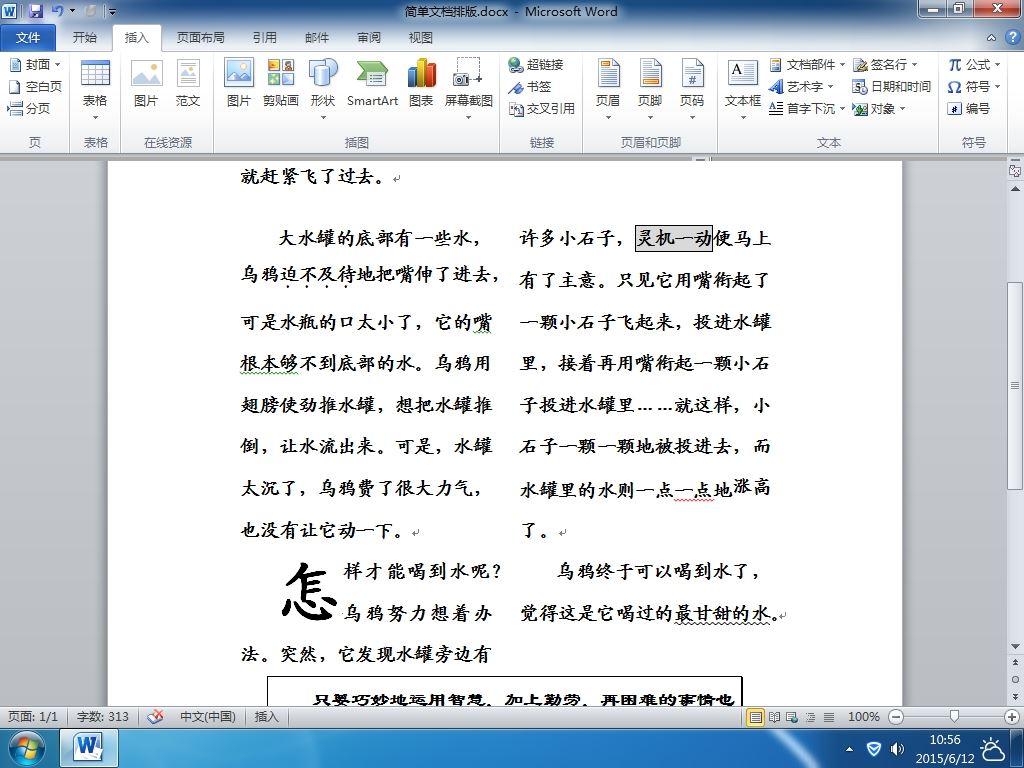
Task: Open the Shapes (形状) gallery
Action: 323,90
